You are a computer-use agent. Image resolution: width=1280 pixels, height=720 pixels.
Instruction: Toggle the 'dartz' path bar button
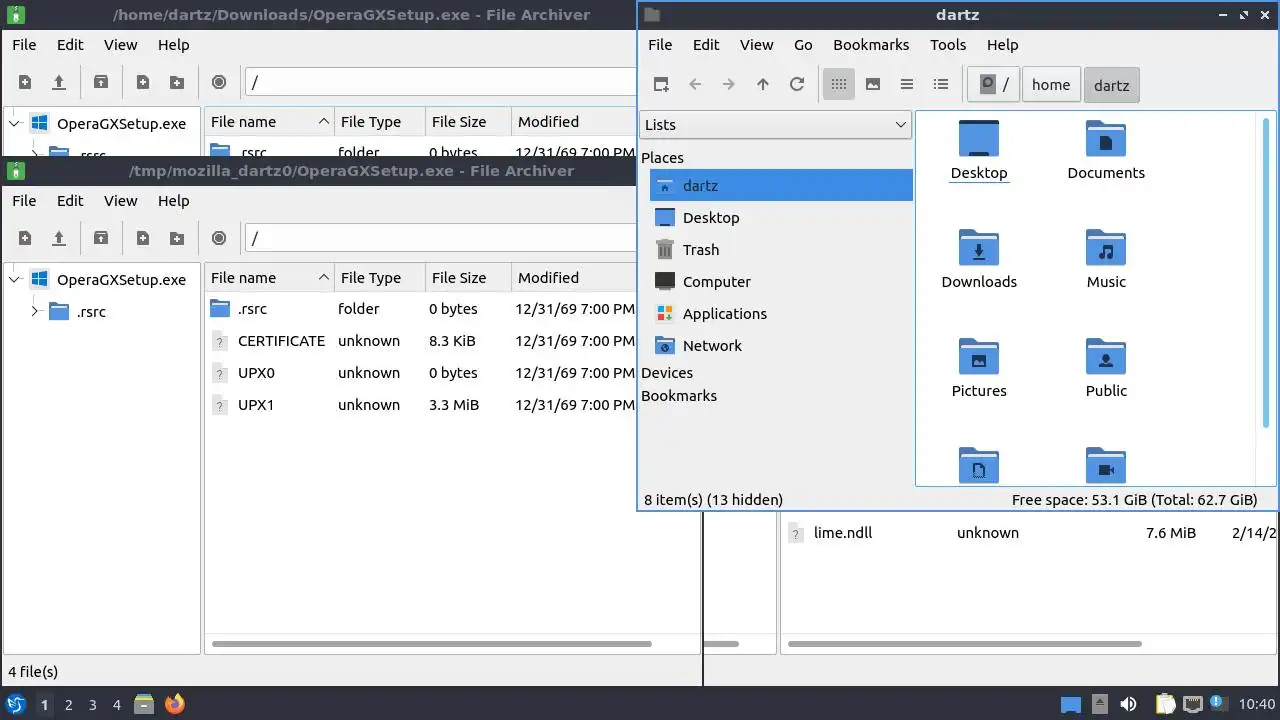(x=1111, y=85)
